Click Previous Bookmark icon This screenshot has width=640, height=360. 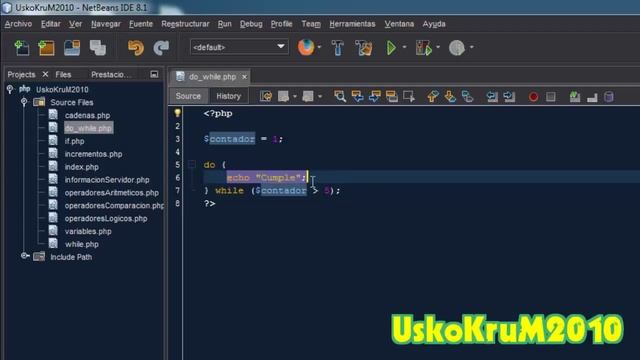point(433,96)
